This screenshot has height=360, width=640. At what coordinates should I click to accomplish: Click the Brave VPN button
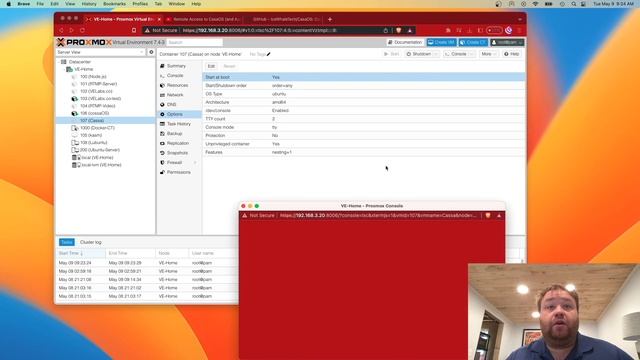click(x=494, y=30)
